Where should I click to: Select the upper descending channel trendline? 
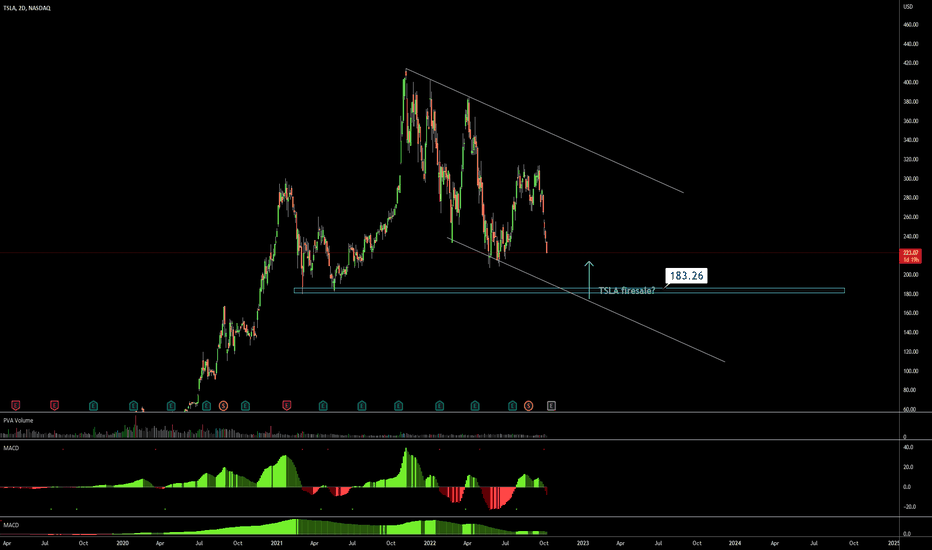tap(544, 131)
